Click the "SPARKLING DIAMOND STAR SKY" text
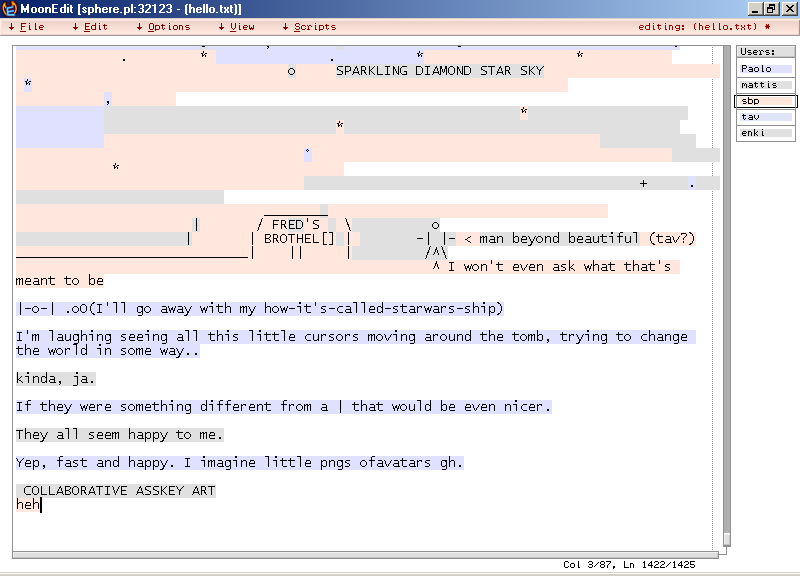The width and height of the screenshot is (800, 576). pos(439,71)
